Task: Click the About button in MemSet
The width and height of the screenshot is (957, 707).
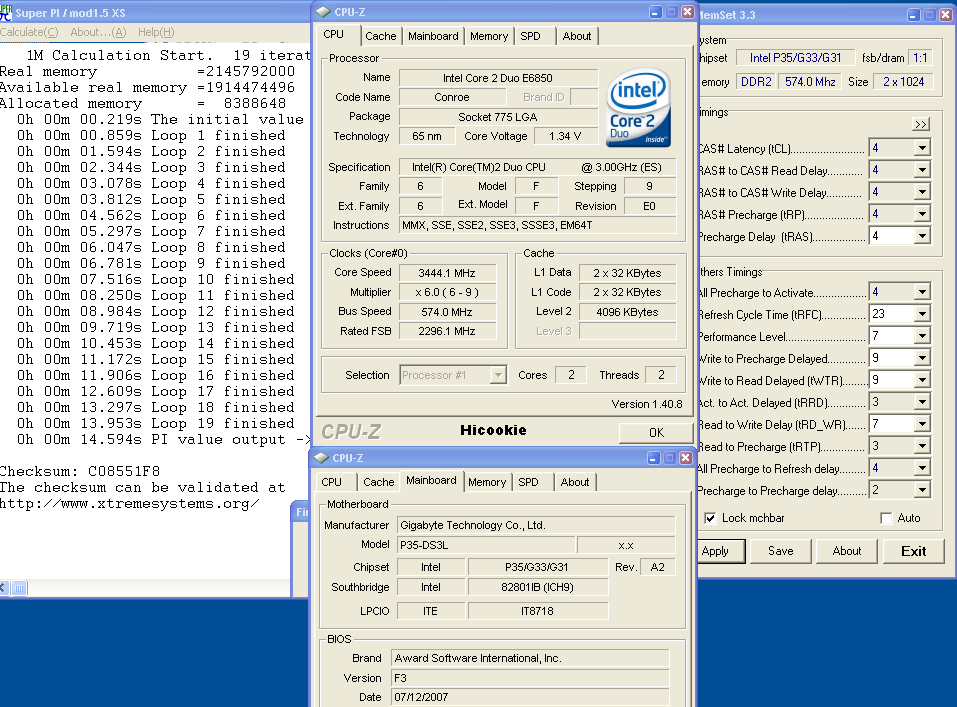Action: pyautogui.click(x=847, y=551)
